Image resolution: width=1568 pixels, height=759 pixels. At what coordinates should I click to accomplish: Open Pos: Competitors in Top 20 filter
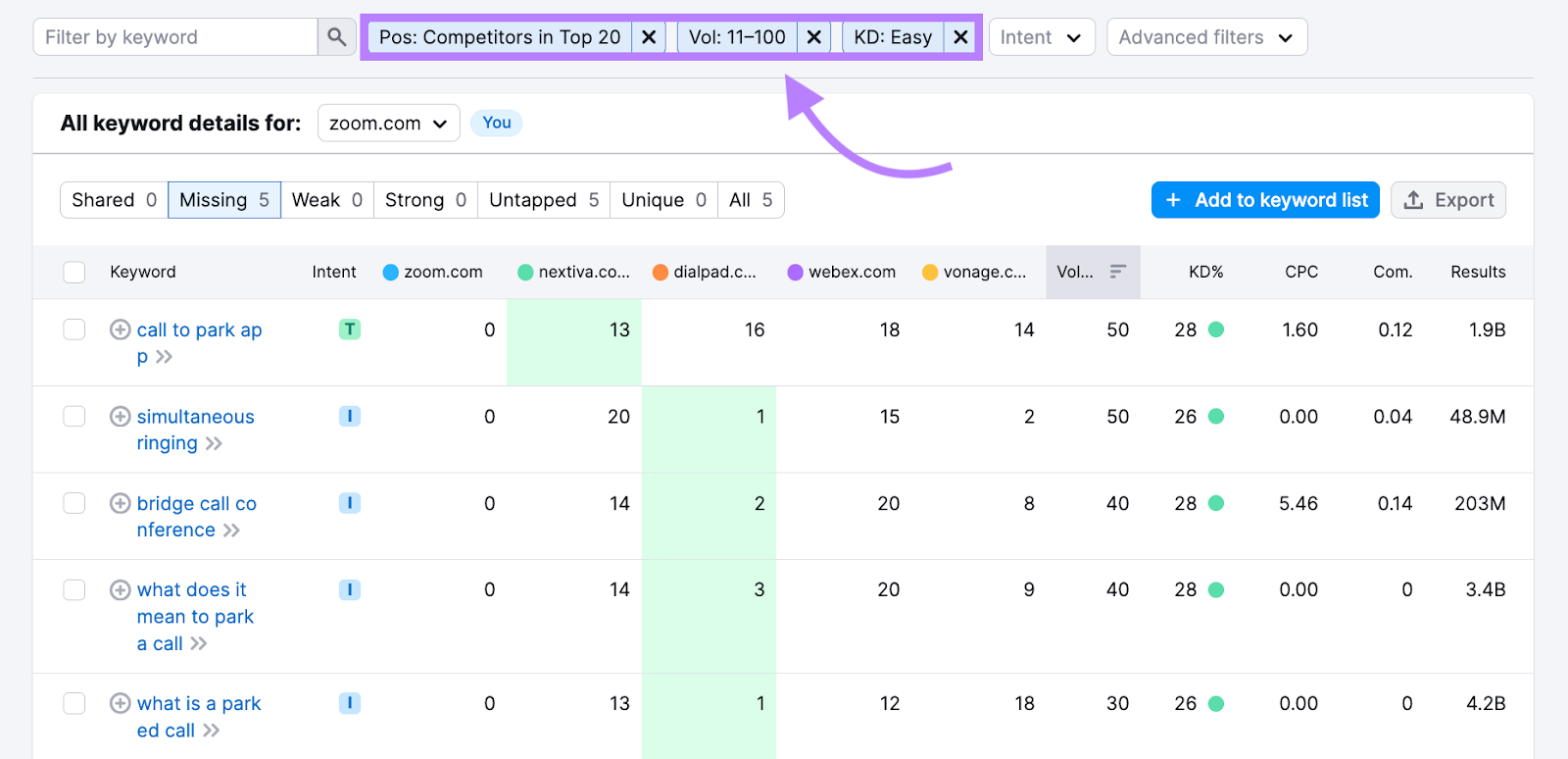tap(500, 37)
